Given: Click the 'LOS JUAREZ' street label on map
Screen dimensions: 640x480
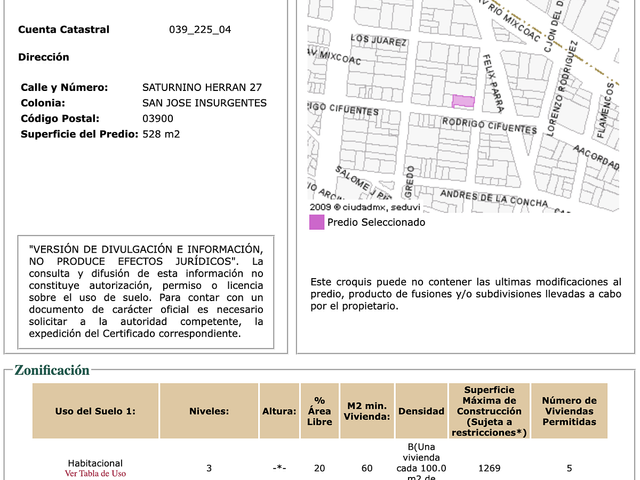Looking at the screenshot, I should click(379, 40).
